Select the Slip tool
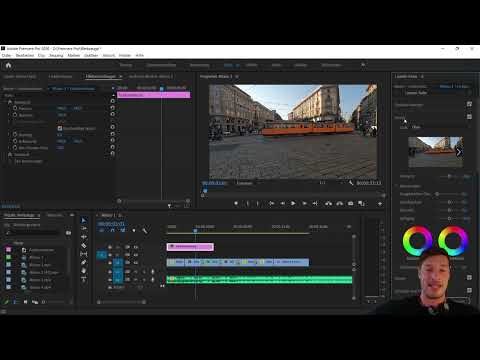The image size is (480, 360). [x=84, y=254]
